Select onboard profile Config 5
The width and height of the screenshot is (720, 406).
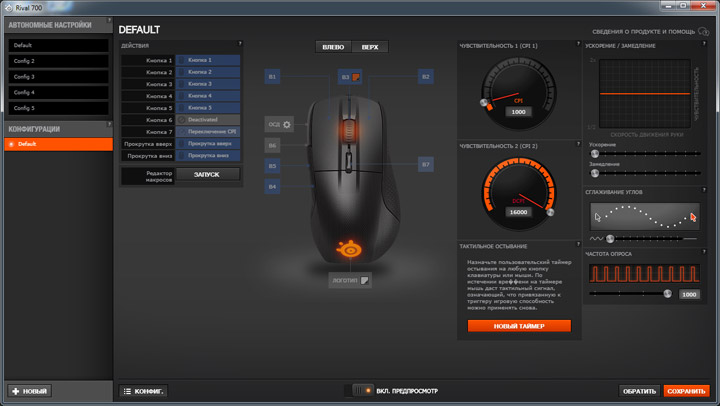coord(58,108)
